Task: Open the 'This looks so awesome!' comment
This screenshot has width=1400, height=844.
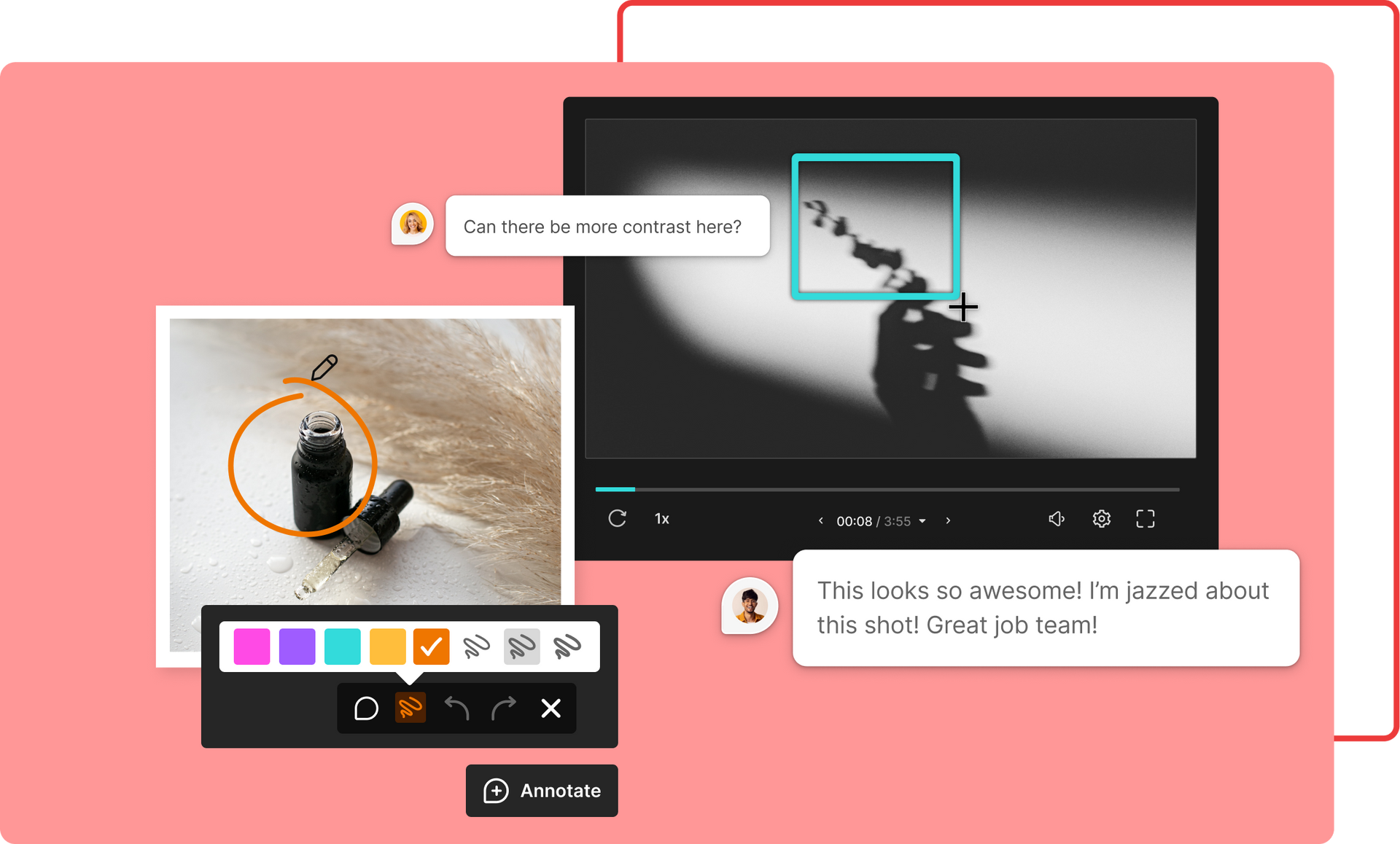Action: (1046, 608)
